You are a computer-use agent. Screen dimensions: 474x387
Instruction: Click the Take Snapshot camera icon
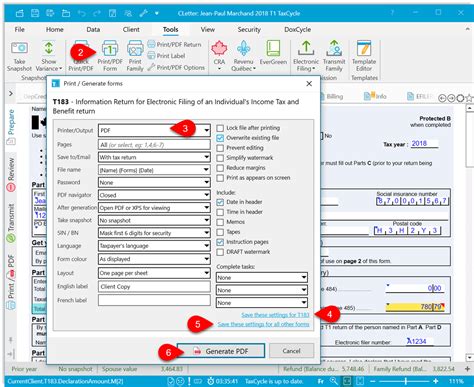[19, 48]
